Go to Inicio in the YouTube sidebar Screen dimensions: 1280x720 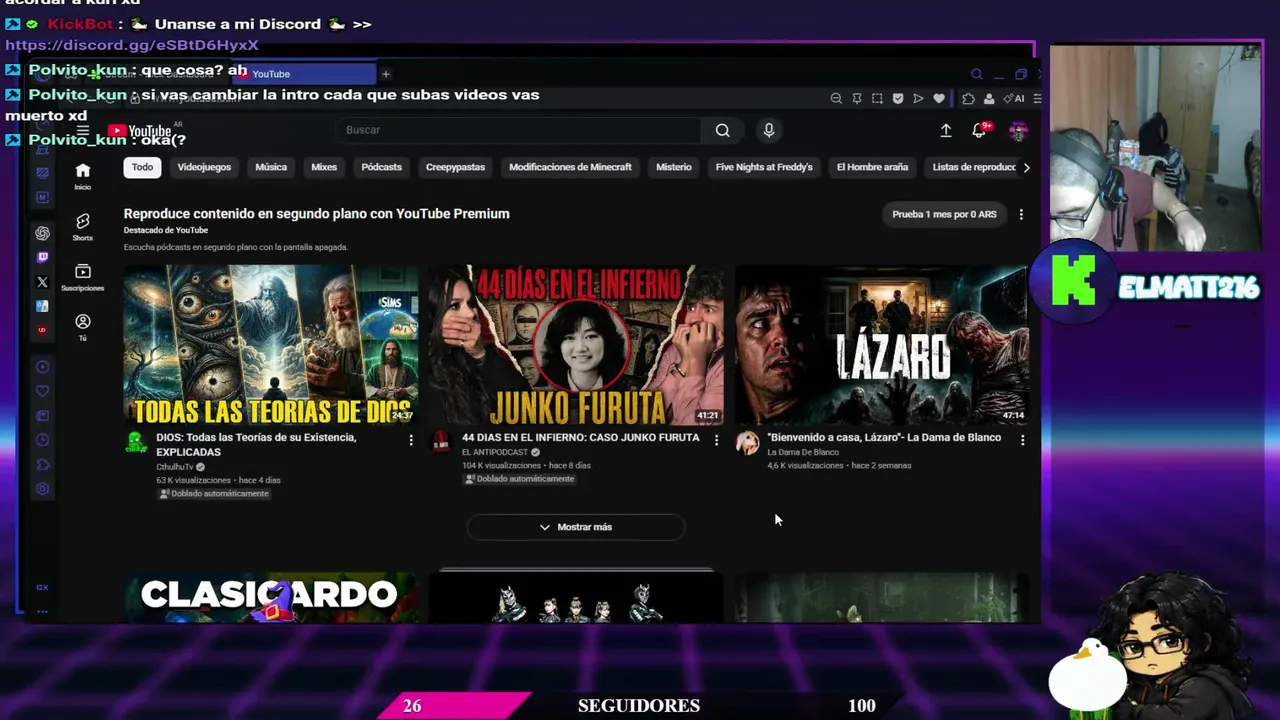[83, 176]
